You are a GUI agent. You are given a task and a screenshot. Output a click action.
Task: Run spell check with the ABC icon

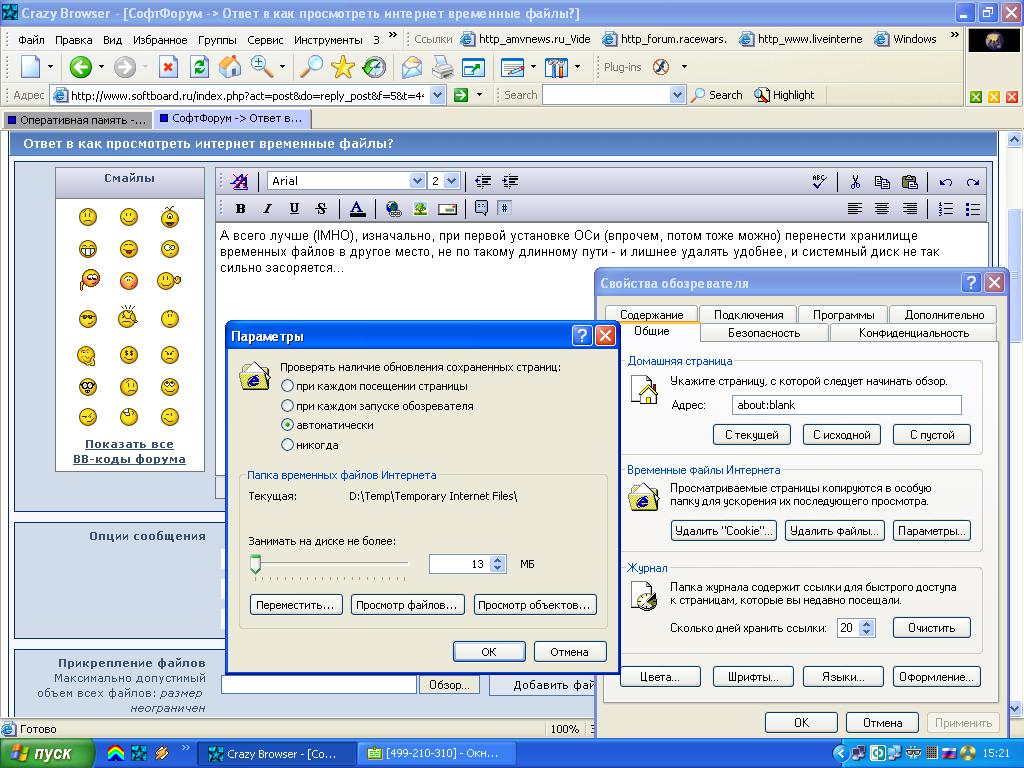tap(820, 181)
